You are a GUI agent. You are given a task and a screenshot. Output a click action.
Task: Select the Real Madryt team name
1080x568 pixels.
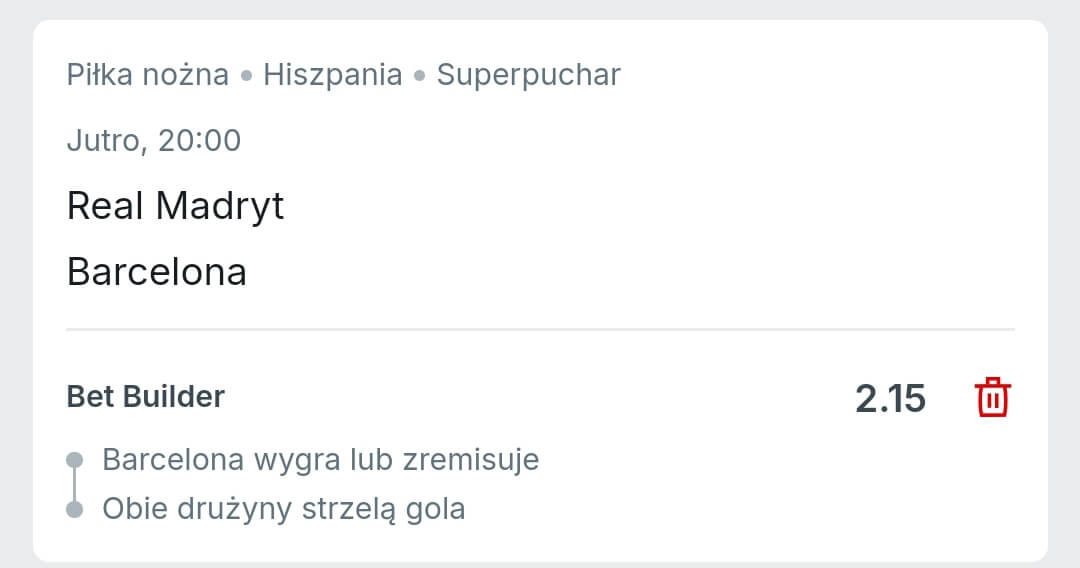click(x=175, y=206)
